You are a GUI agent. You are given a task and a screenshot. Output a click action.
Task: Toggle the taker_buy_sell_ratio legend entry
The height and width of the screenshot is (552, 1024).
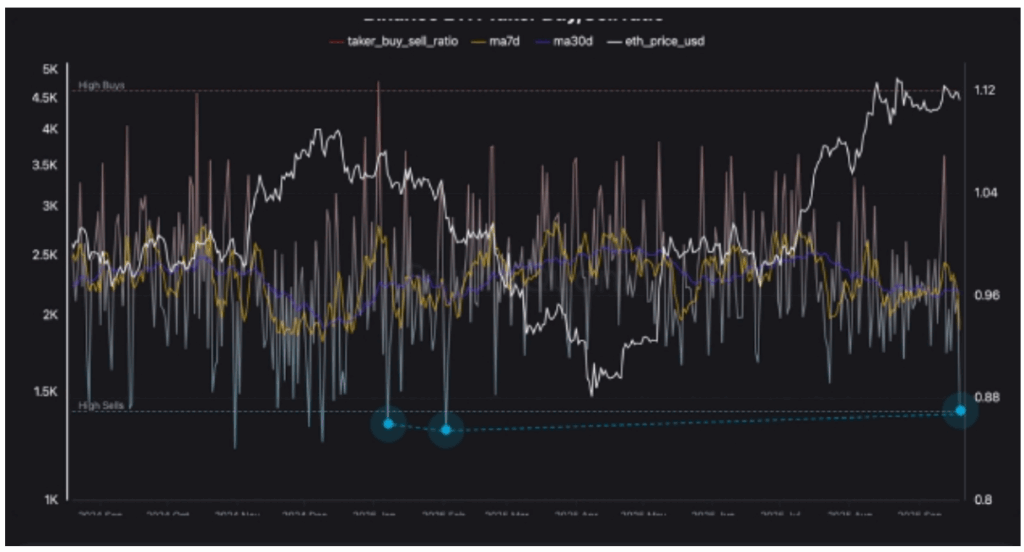(394, 42)
